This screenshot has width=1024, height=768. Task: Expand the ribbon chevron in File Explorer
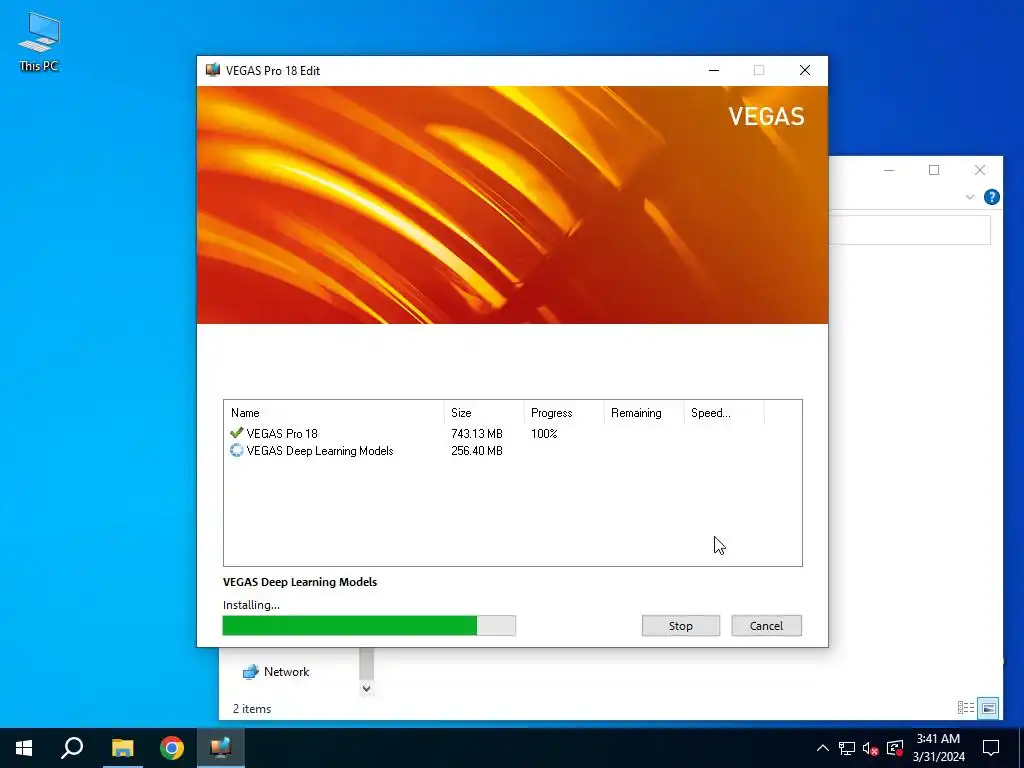(970, 197)
